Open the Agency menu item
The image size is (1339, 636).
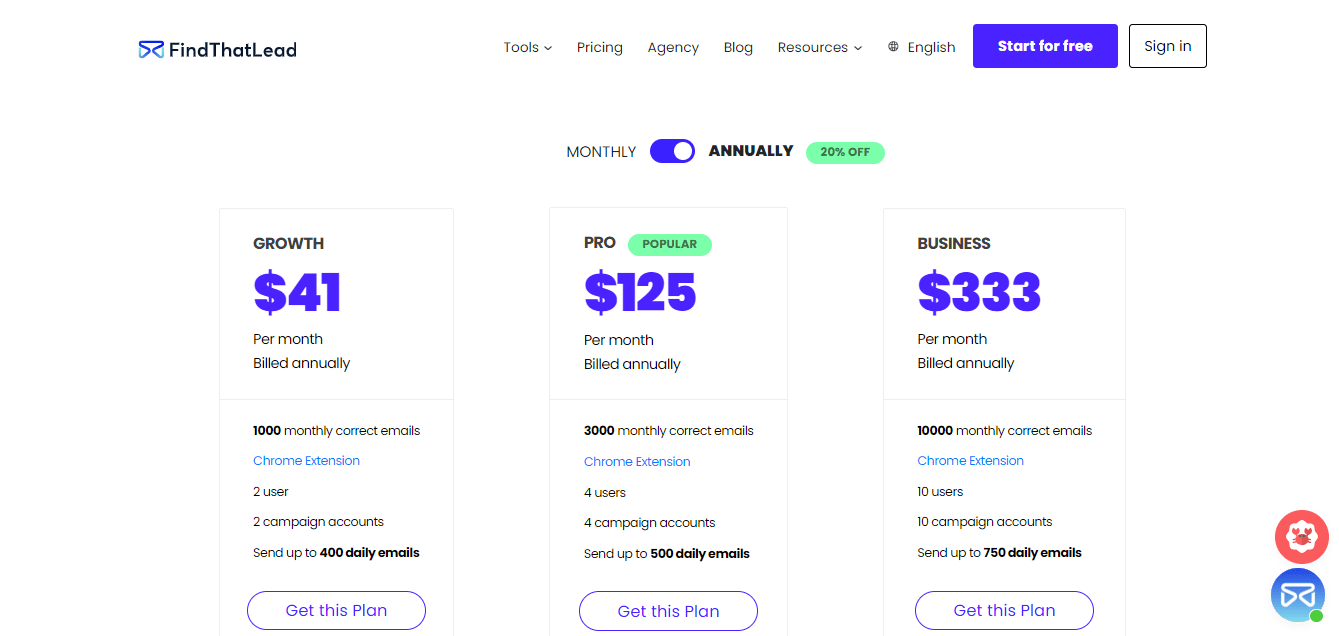click(673, 47)
